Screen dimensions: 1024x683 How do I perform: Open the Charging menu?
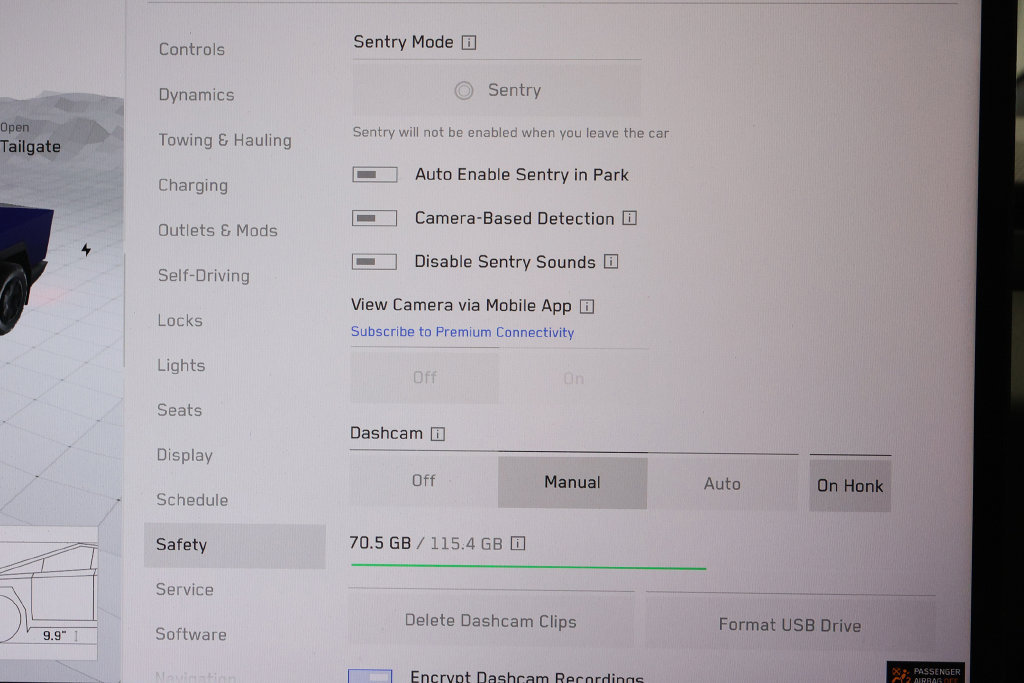coord(193,185)
